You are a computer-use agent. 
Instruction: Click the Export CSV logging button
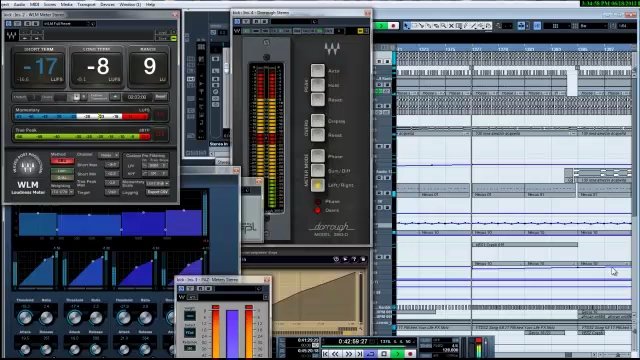[x=158, y=192]
